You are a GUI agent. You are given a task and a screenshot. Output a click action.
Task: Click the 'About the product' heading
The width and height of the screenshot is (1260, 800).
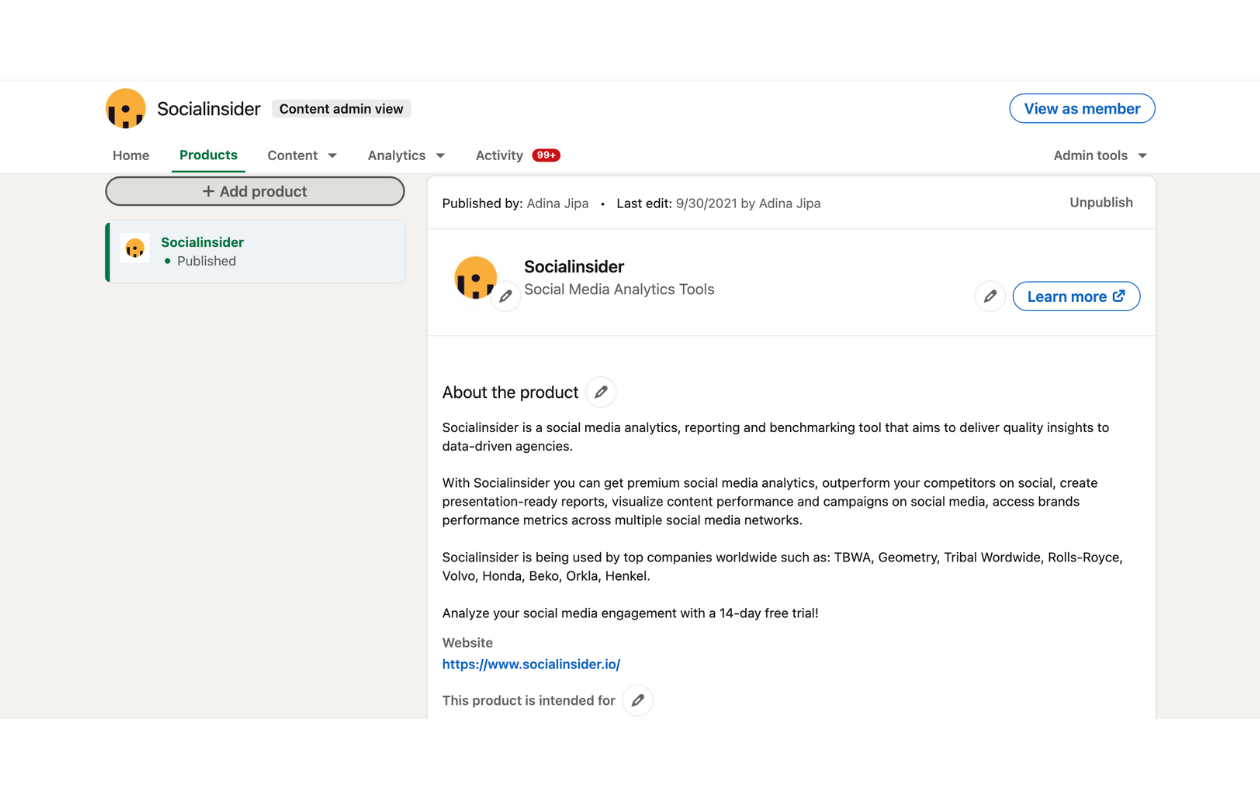tap(510, 392)
